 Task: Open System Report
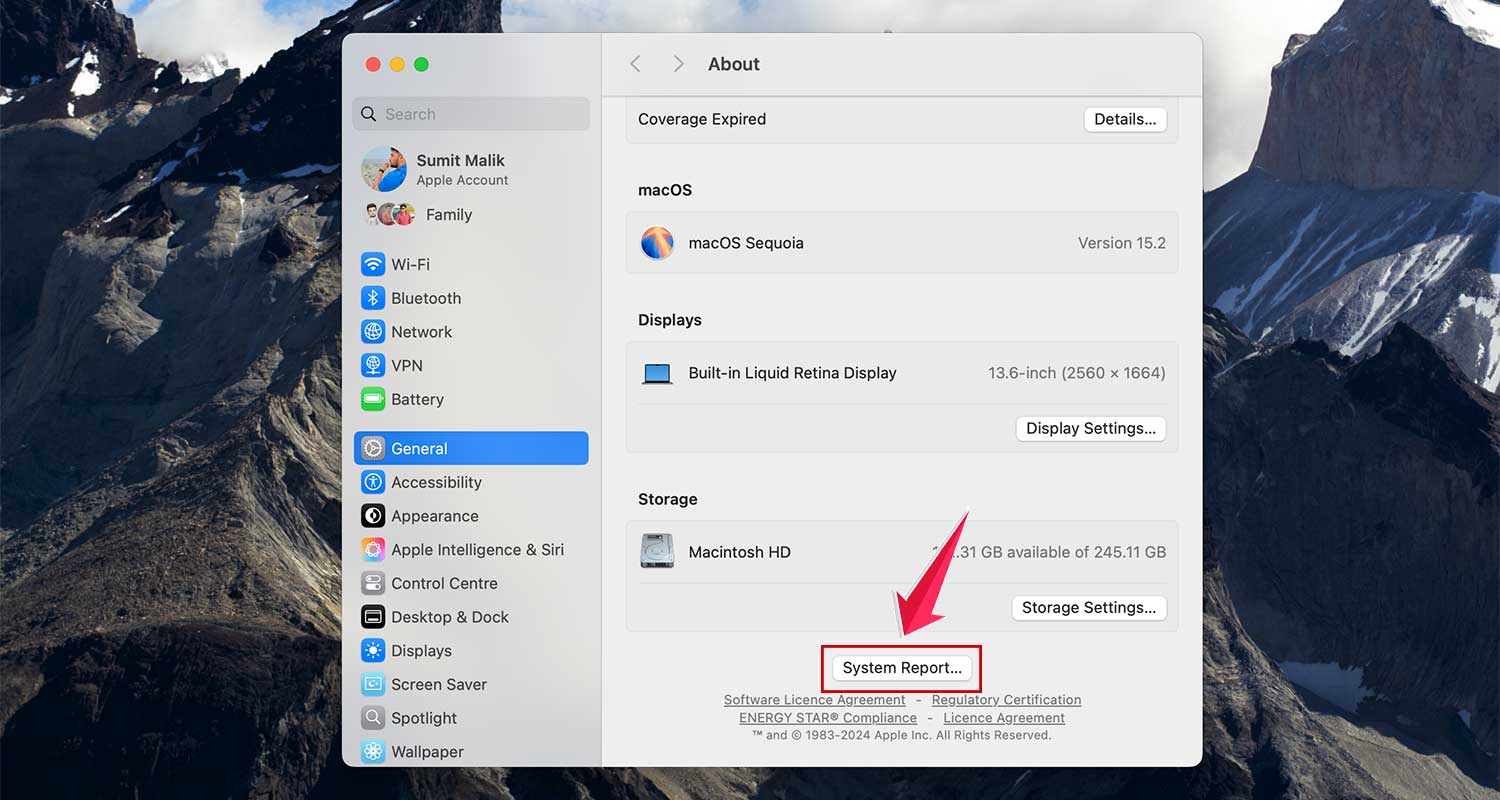pyautogui.click(x=900, y=667)
